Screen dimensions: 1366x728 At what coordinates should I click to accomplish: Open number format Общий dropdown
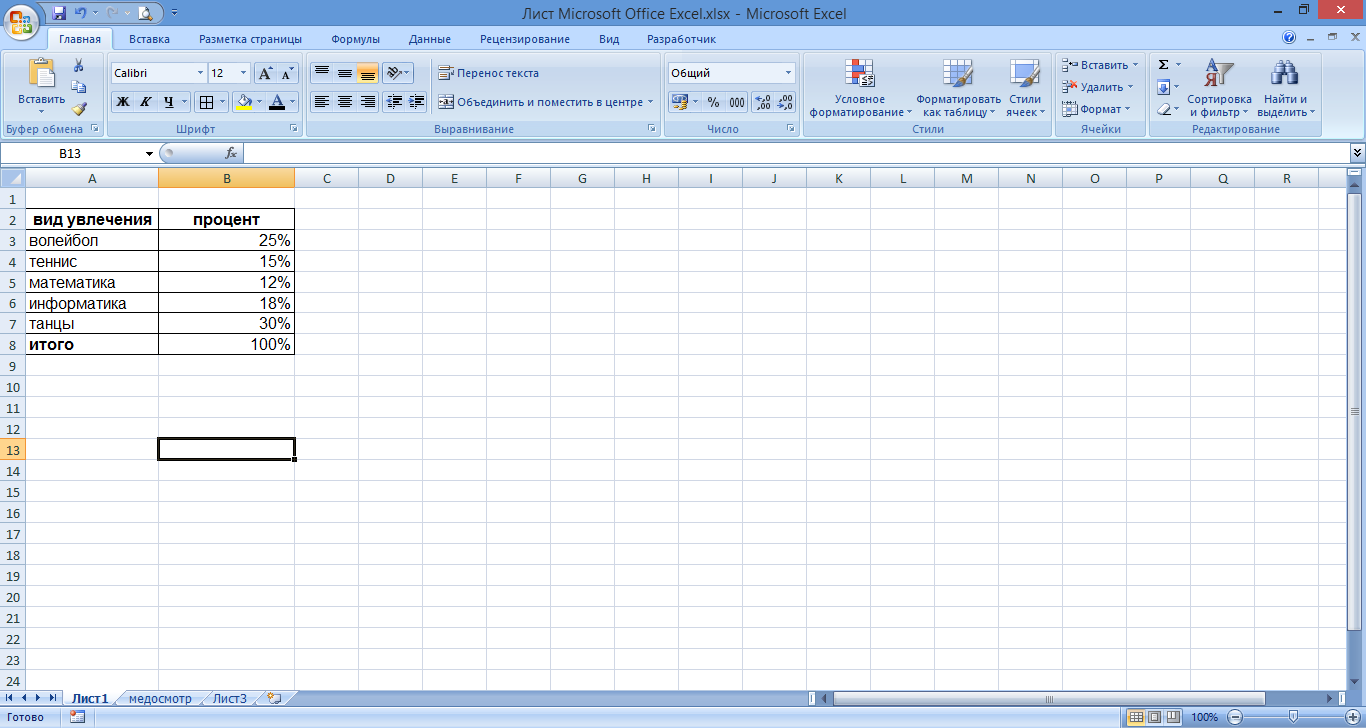pyautogui.click(x=788, y=73)
